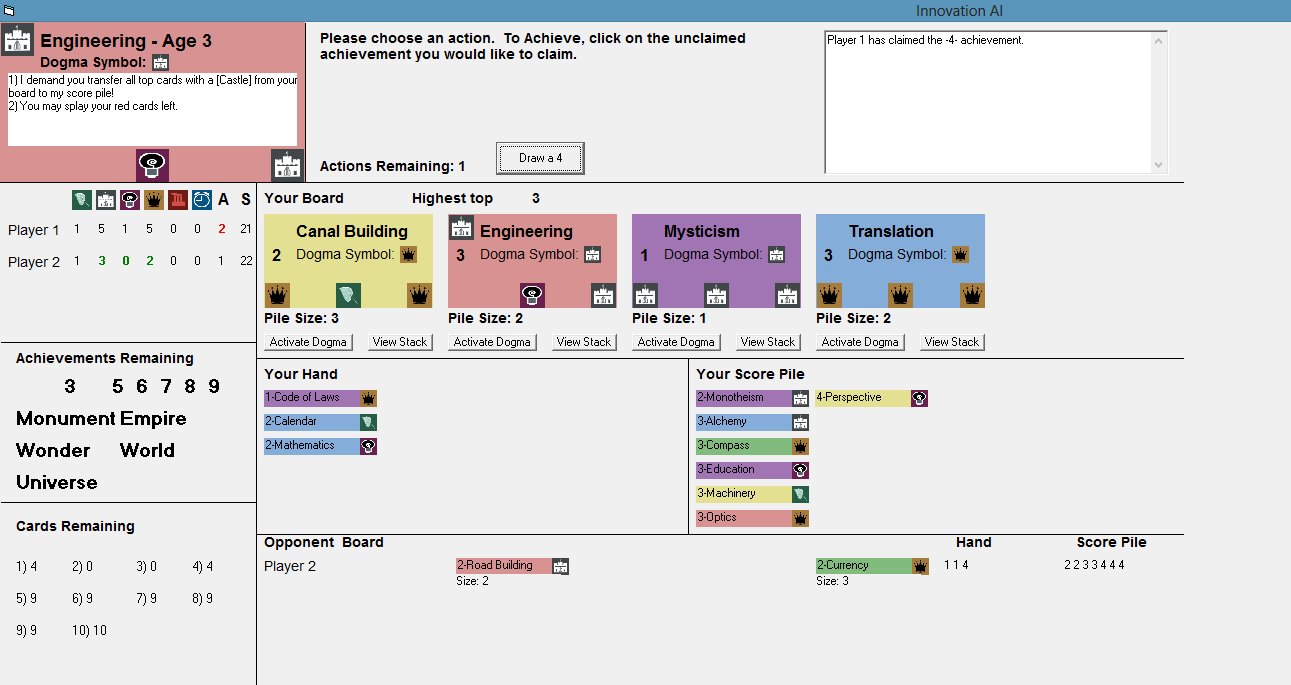1291x685 pixels.
Task: Activate Dogma for Mysticism
Action: tap(677, 342)
